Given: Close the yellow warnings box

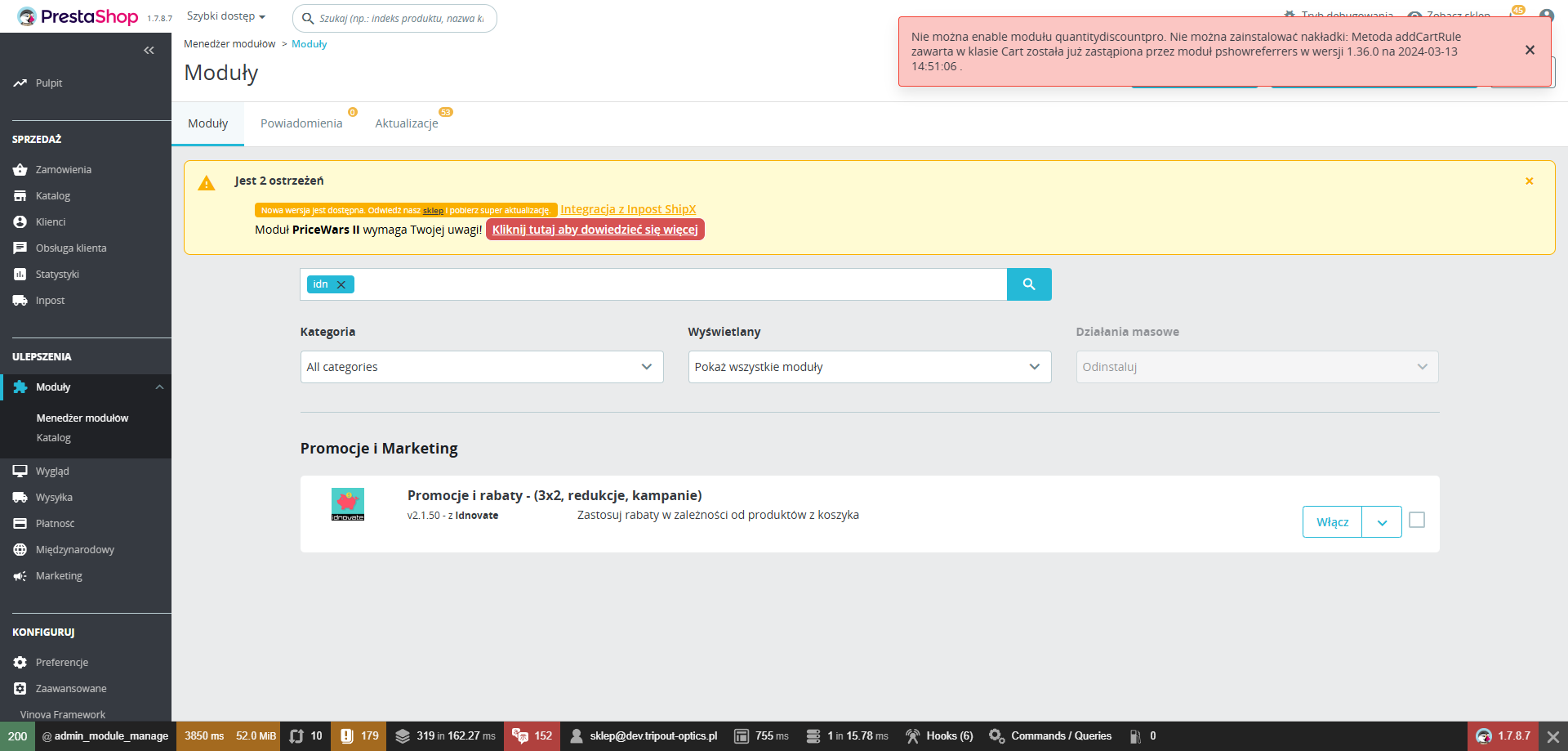Looking at the screenshot, I should (x=1530, y=181).
